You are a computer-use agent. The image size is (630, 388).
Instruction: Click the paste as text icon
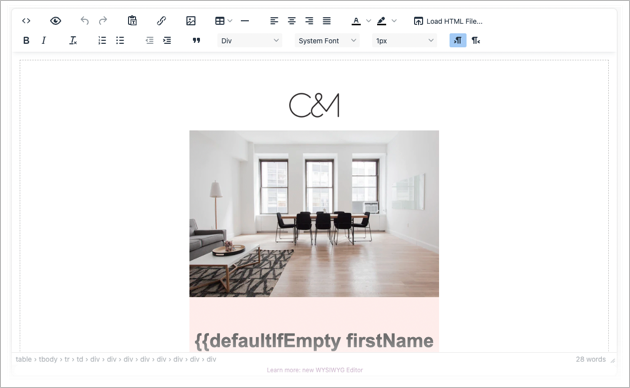pos(132,20)
